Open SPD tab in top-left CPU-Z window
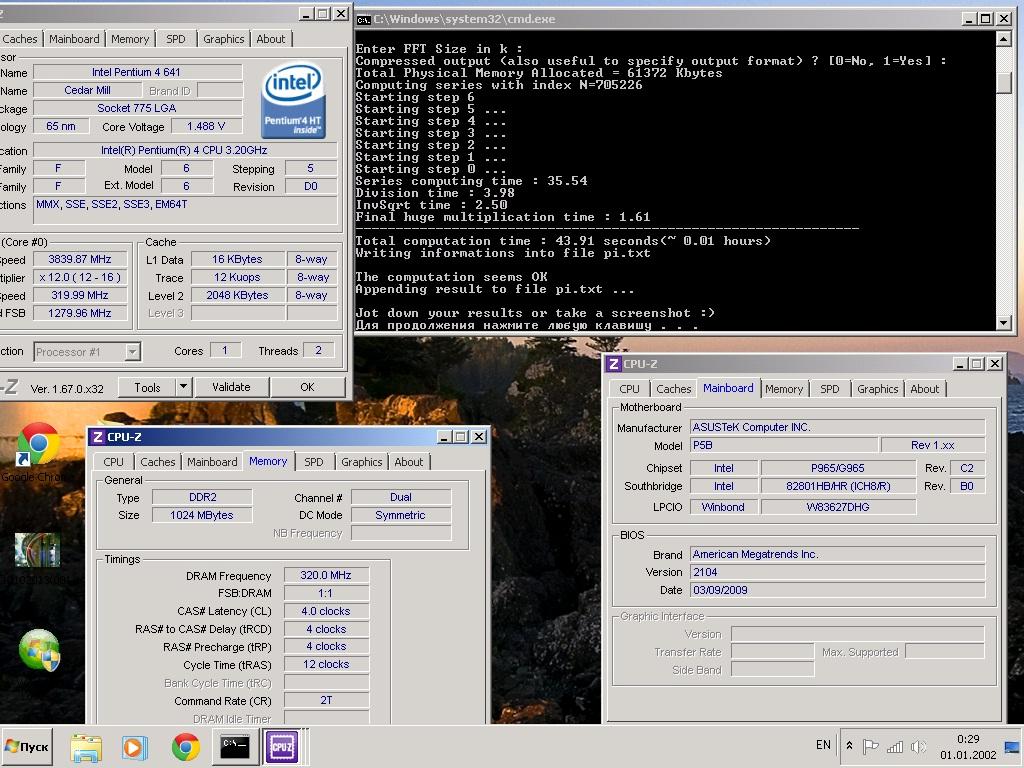 (176, 39)
